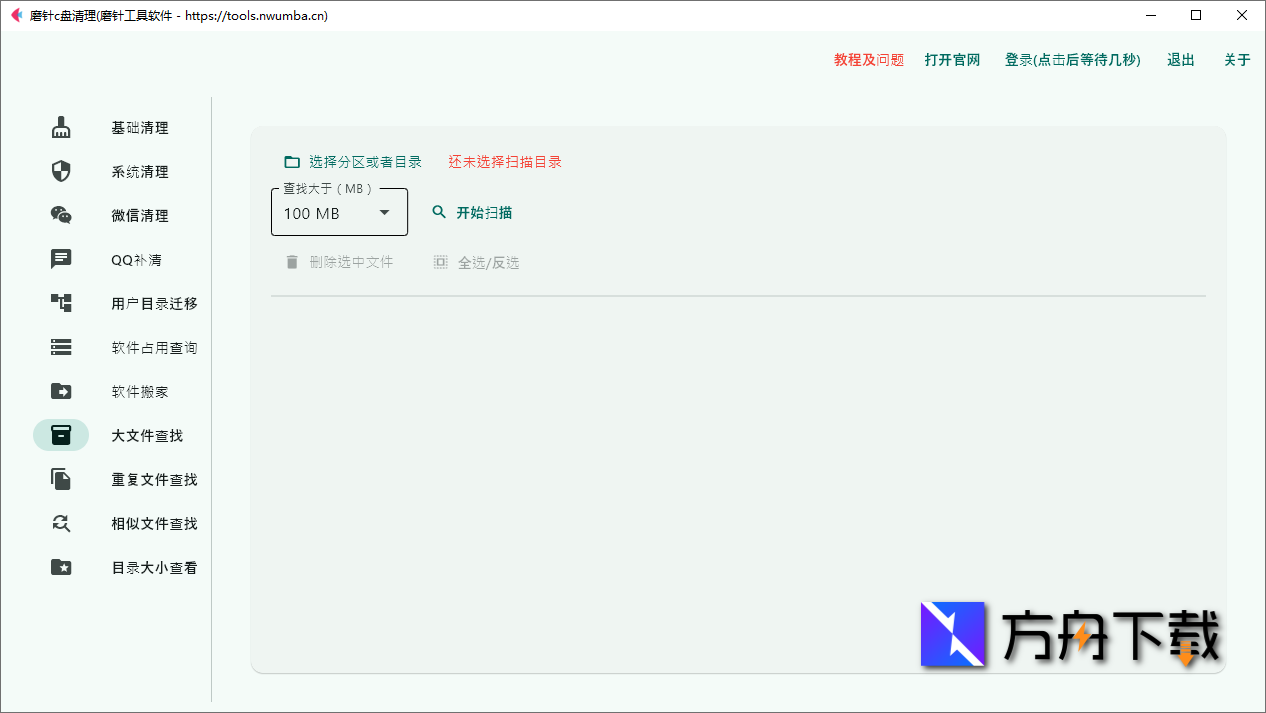Open the 教程及问题 help link

pyautogui.click(x=866, y=59)
